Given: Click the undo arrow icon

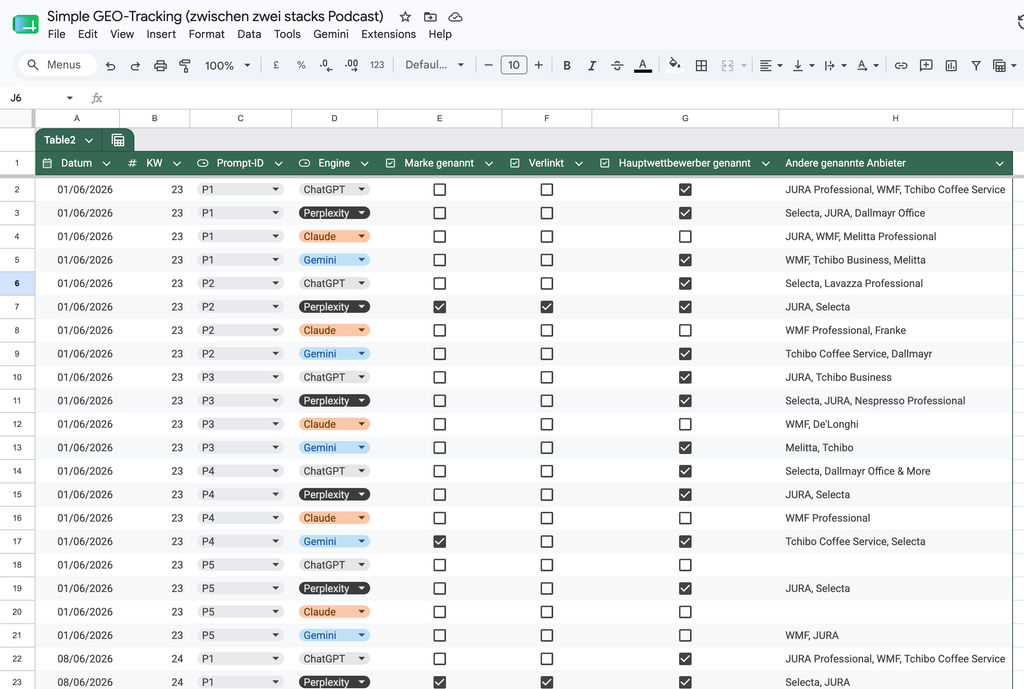Looking at the screenshot, I should coord(110,65).
